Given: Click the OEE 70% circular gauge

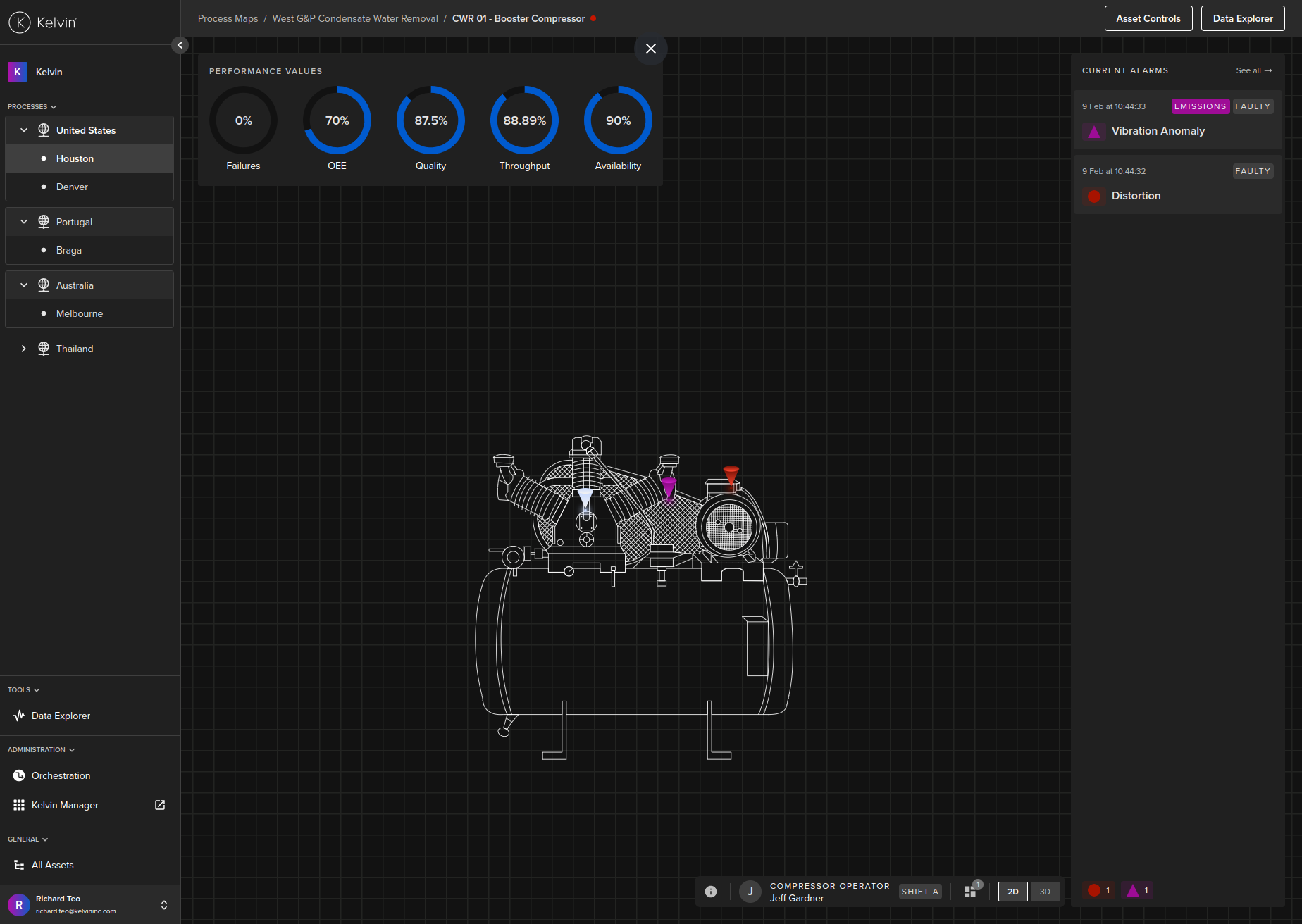Looking at the screenshot, I should point(337,120).
